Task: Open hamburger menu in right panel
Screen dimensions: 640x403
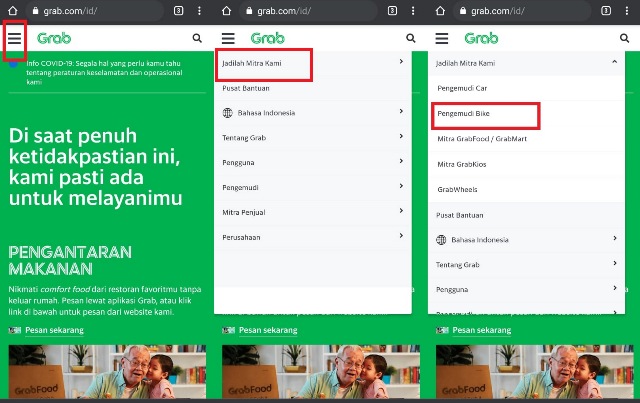Action: 442,38
